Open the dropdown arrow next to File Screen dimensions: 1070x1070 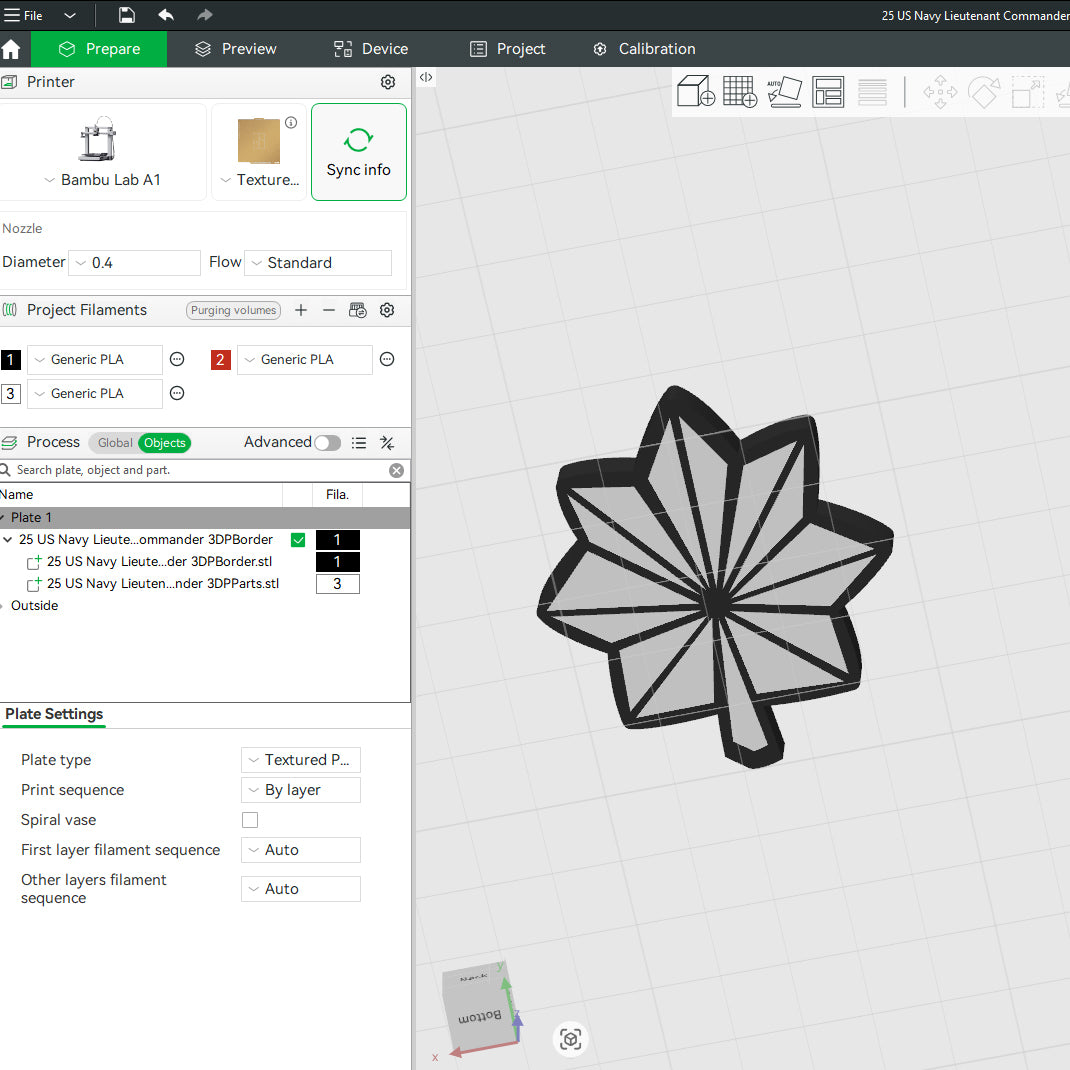[70, 15]
